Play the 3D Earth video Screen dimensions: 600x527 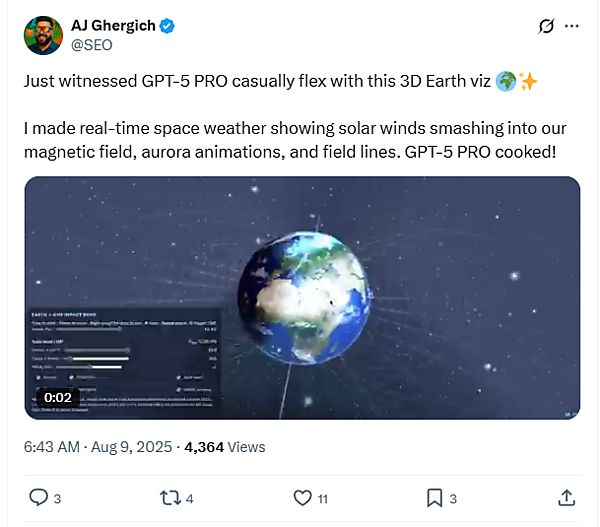(302, 298)
